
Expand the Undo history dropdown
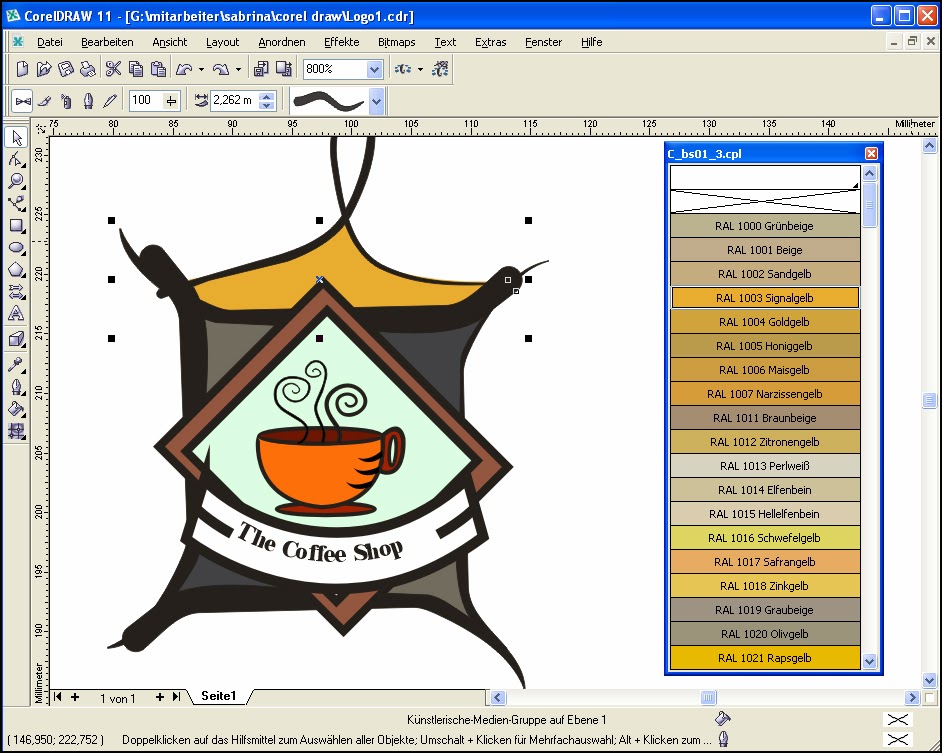199,68
